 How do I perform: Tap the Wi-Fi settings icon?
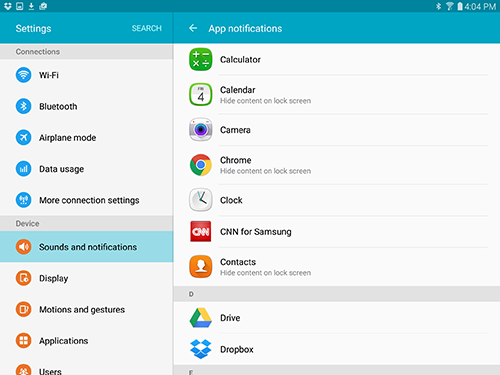tap(23, 75)
